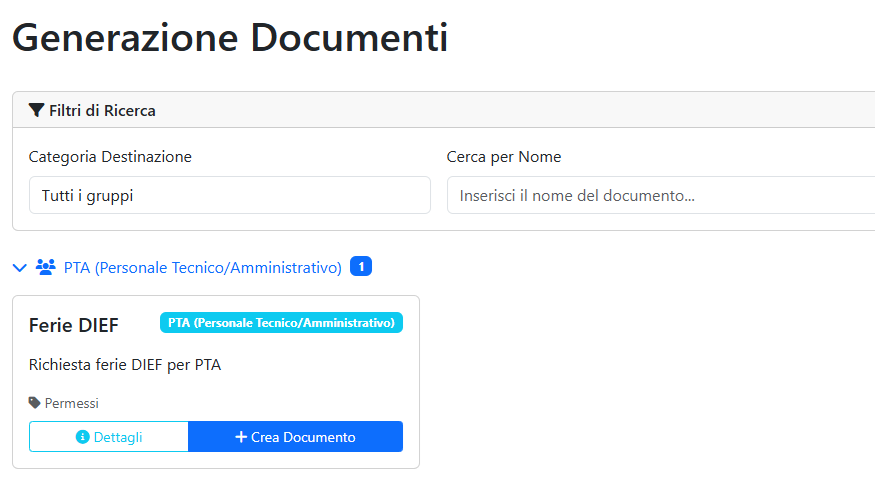Select the Ferie DIEF card title
Image resolution: width=876 pixels, height=486 pixels.
point(74,325)
